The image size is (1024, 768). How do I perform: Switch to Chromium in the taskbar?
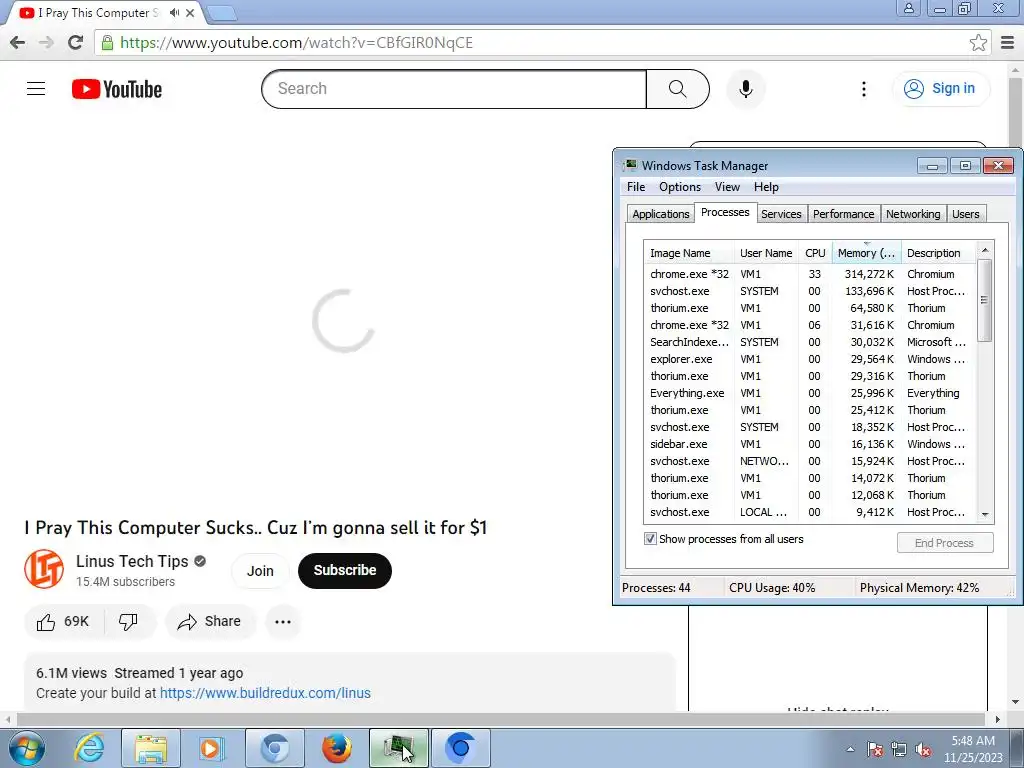(x=275, y=748)
